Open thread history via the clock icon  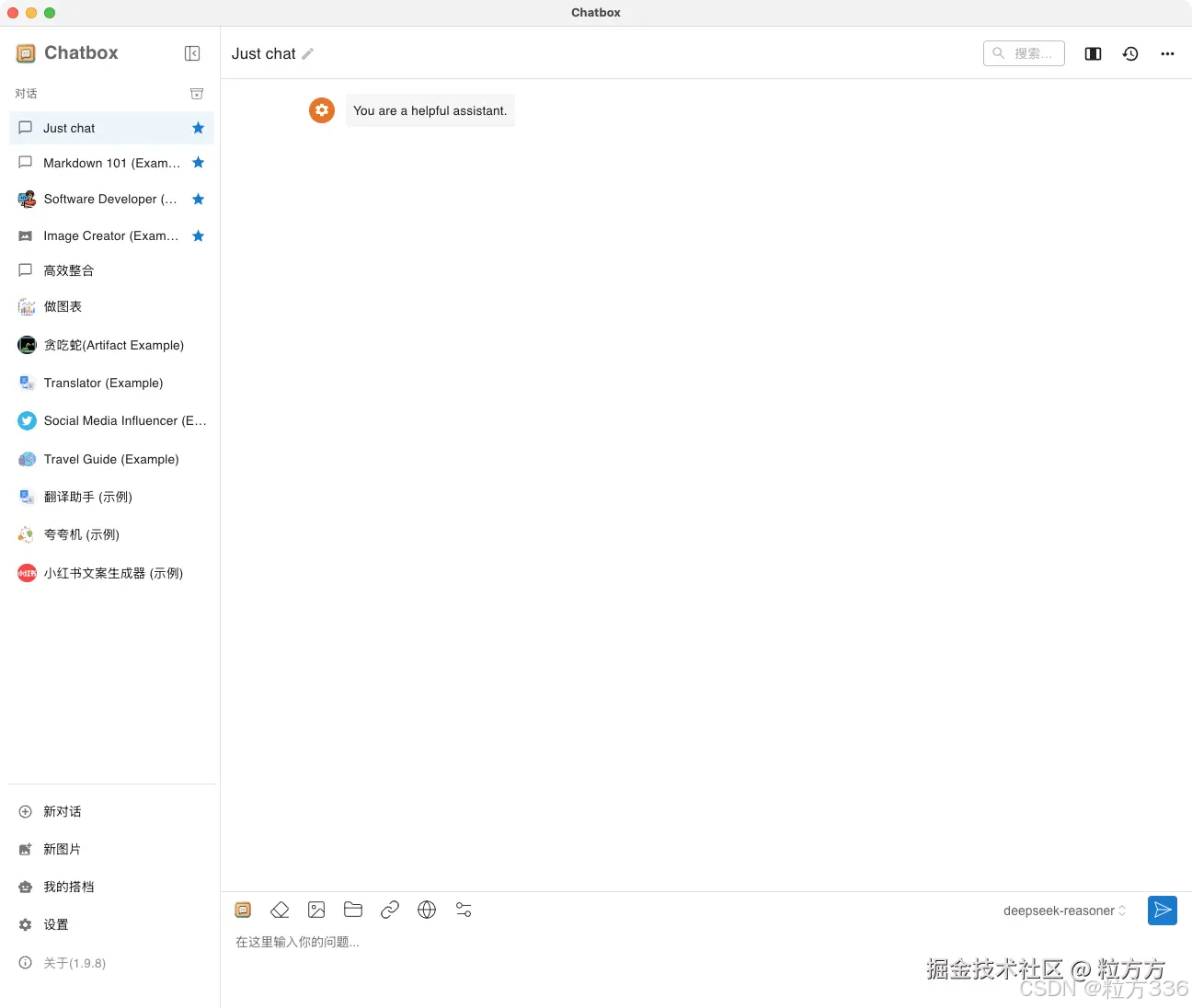(x=1130, y=53)
